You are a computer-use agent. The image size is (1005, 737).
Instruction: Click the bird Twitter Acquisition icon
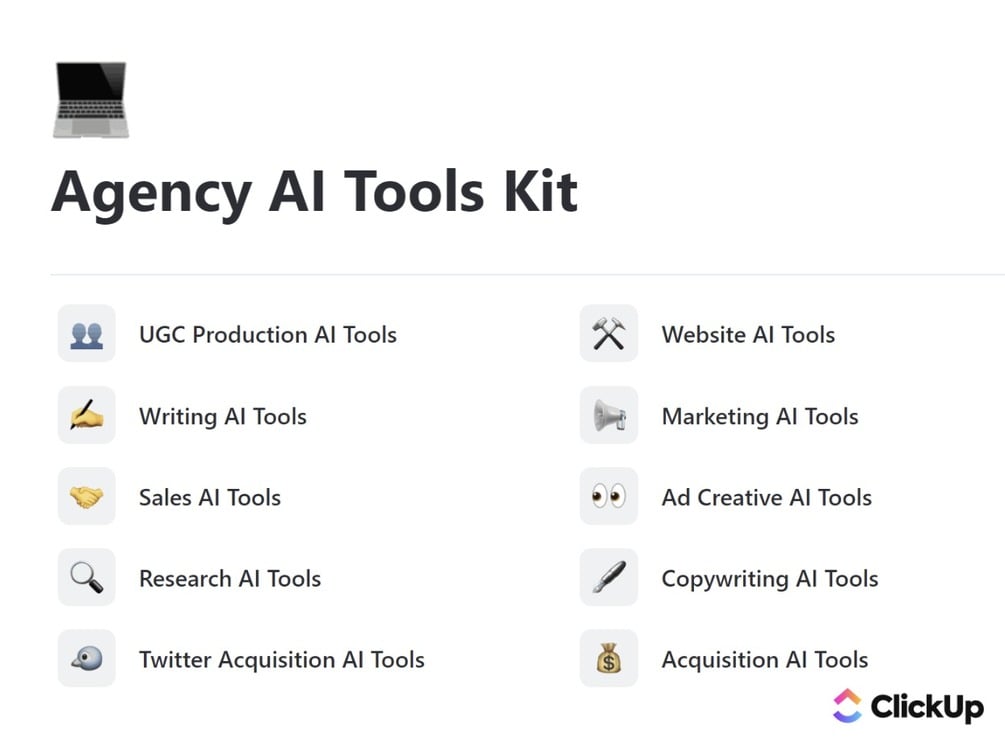[87, 658]
